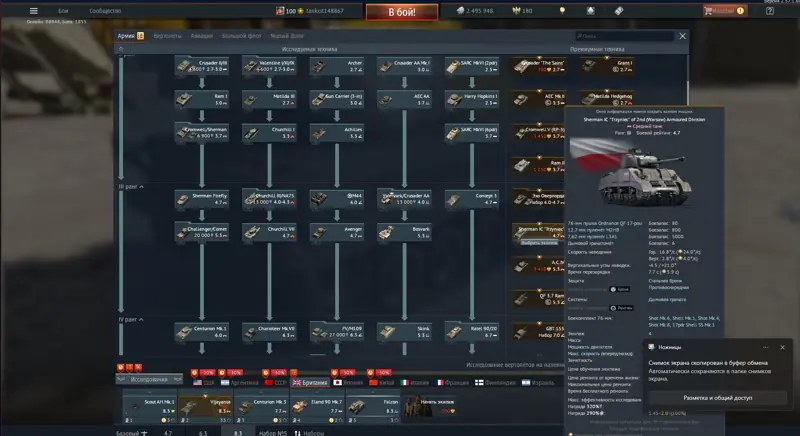Open the help question mark icon

coord(770,11)
